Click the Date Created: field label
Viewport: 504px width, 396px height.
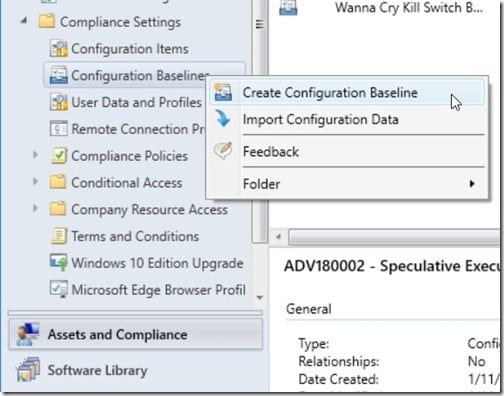click(x=338, y=379)
